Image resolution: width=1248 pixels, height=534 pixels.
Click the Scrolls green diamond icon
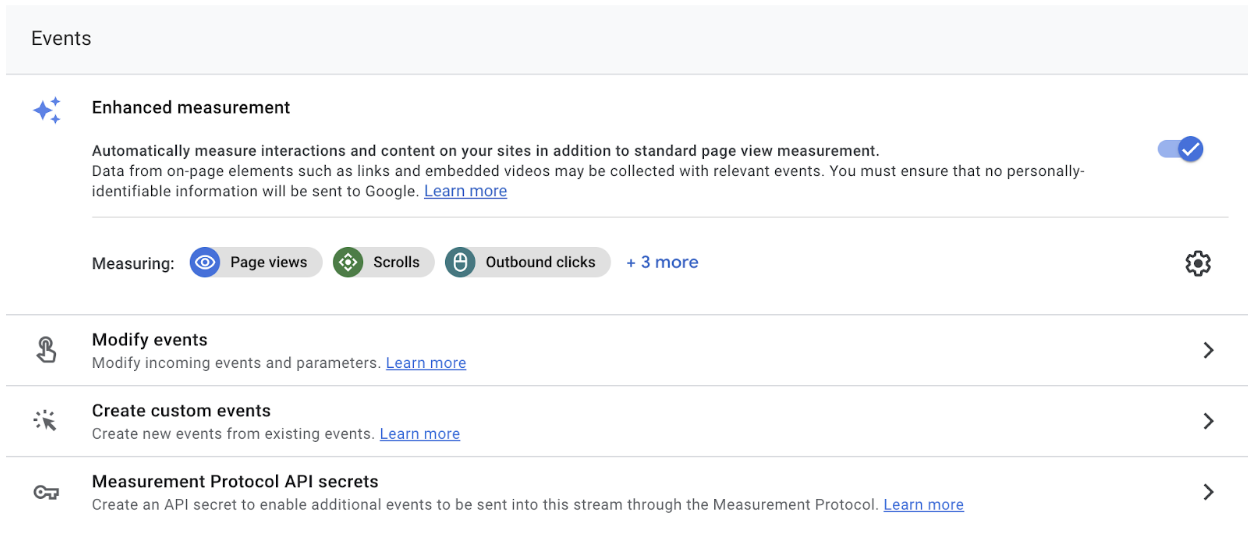coord(348,263)
